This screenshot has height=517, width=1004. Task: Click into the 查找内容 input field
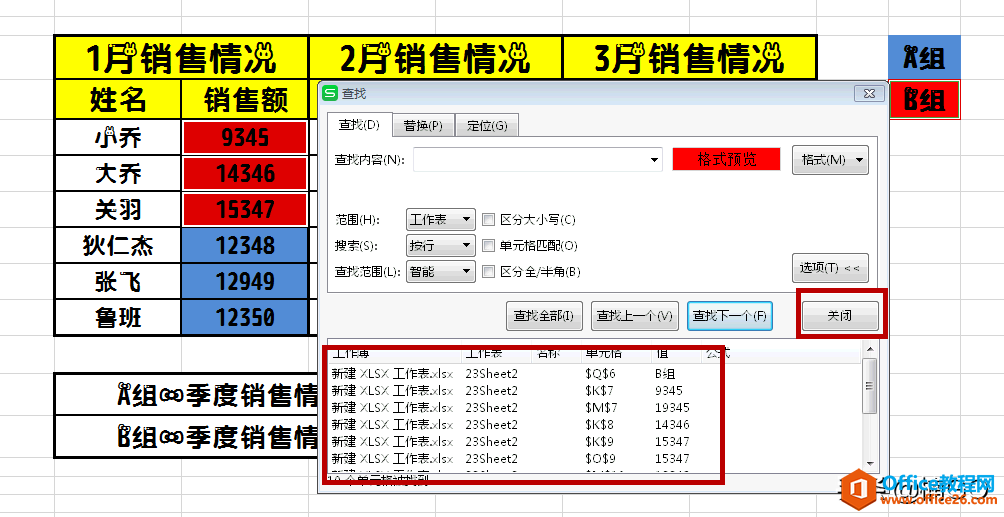[x=537, y=160]
